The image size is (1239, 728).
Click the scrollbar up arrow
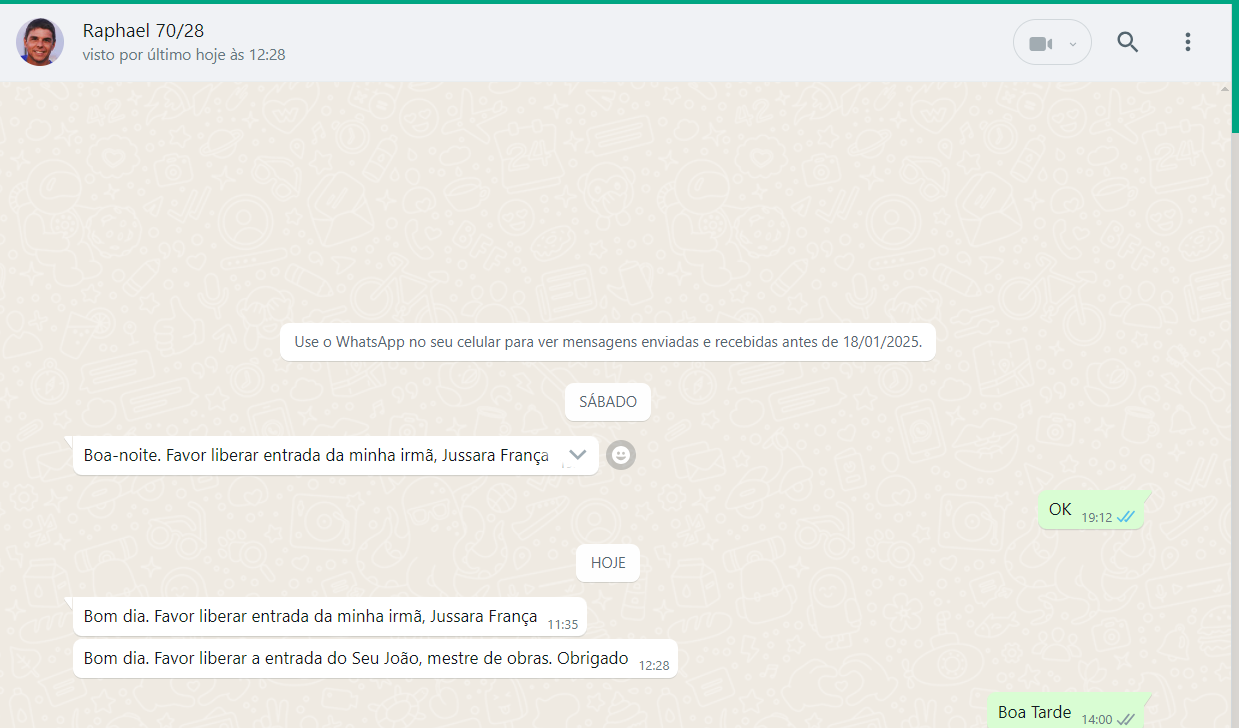tap(1225, 89)
